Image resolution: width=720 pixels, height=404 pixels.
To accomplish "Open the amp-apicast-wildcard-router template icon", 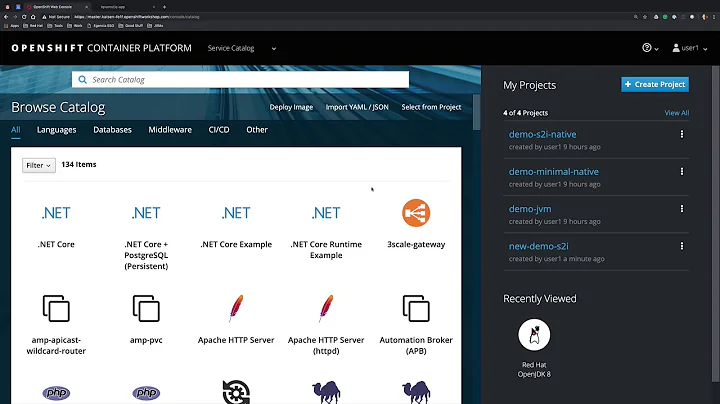I will [56, 309].
